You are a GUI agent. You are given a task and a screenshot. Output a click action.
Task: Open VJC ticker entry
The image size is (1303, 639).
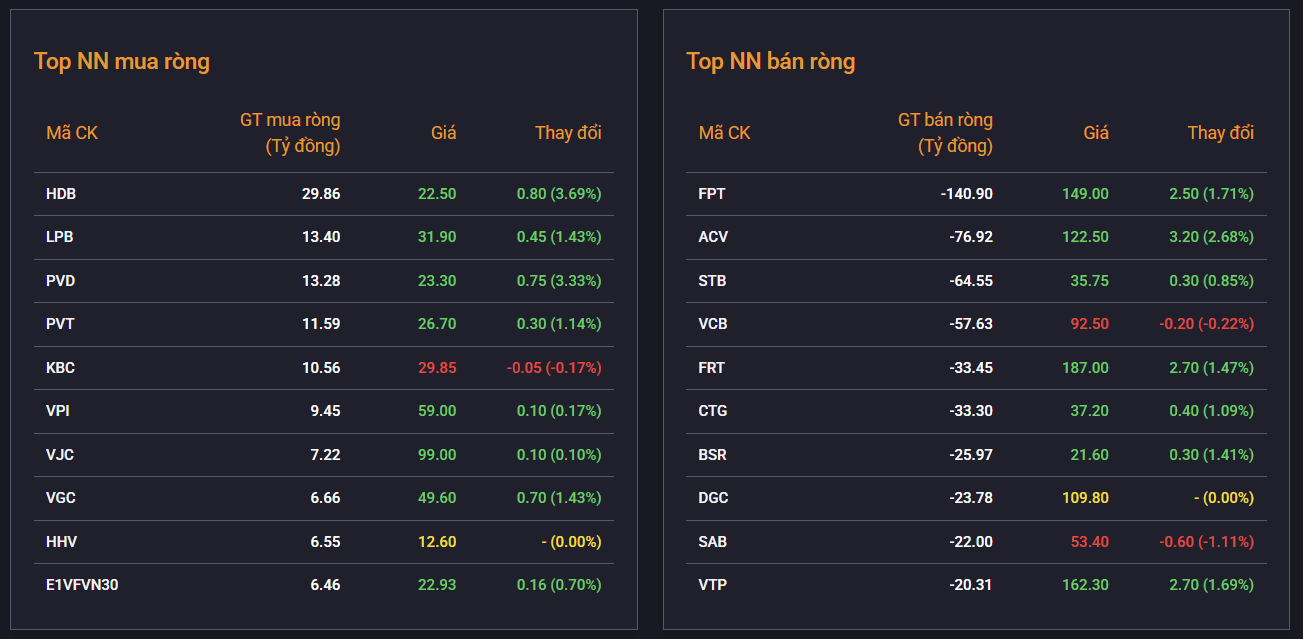coord(60,455)
